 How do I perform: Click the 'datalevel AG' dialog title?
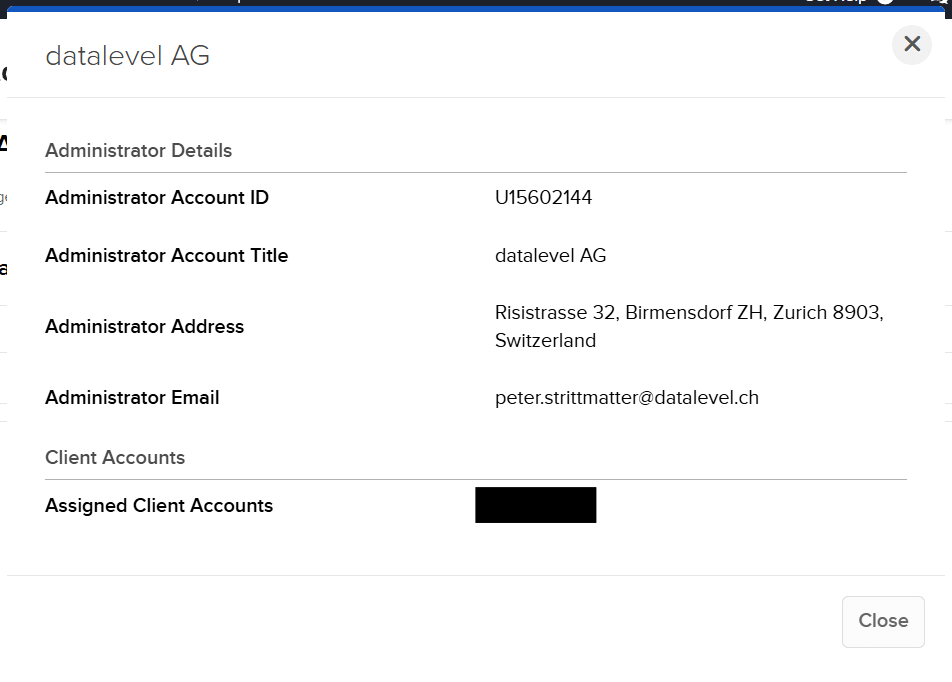click(128, 56)
